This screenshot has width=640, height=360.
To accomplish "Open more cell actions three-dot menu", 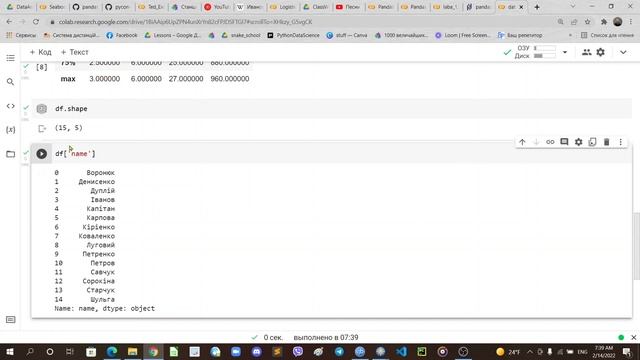I will click(620, 142).
